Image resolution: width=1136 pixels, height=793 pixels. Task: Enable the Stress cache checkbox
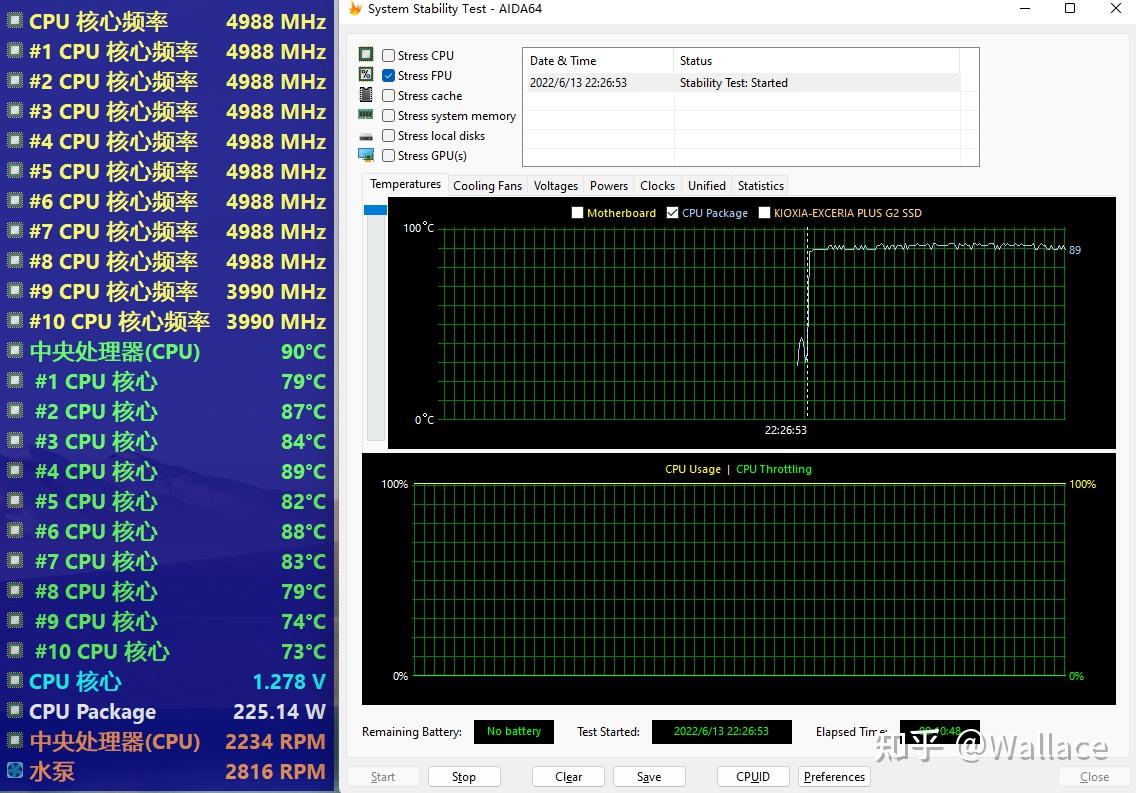tap(388, 96)
